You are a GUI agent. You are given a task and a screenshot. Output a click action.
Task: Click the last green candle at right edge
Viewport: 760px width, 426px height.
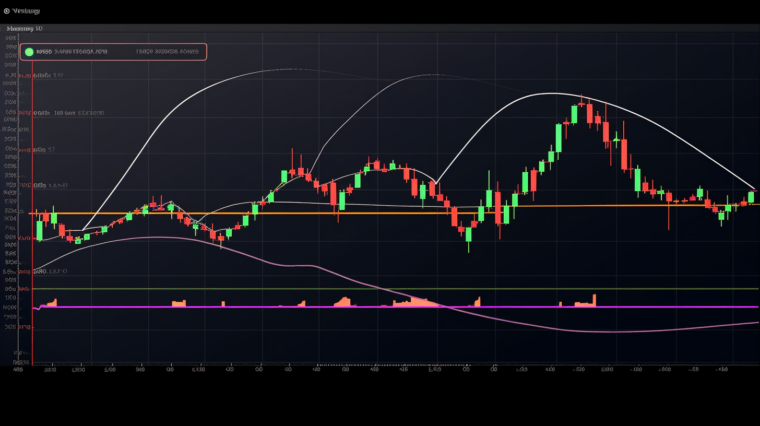pos(751,197)
